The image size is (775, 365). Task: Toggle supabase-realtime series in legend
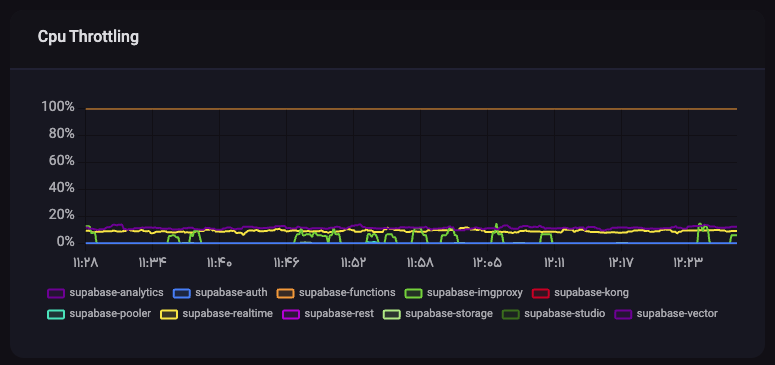click(216, 314)
